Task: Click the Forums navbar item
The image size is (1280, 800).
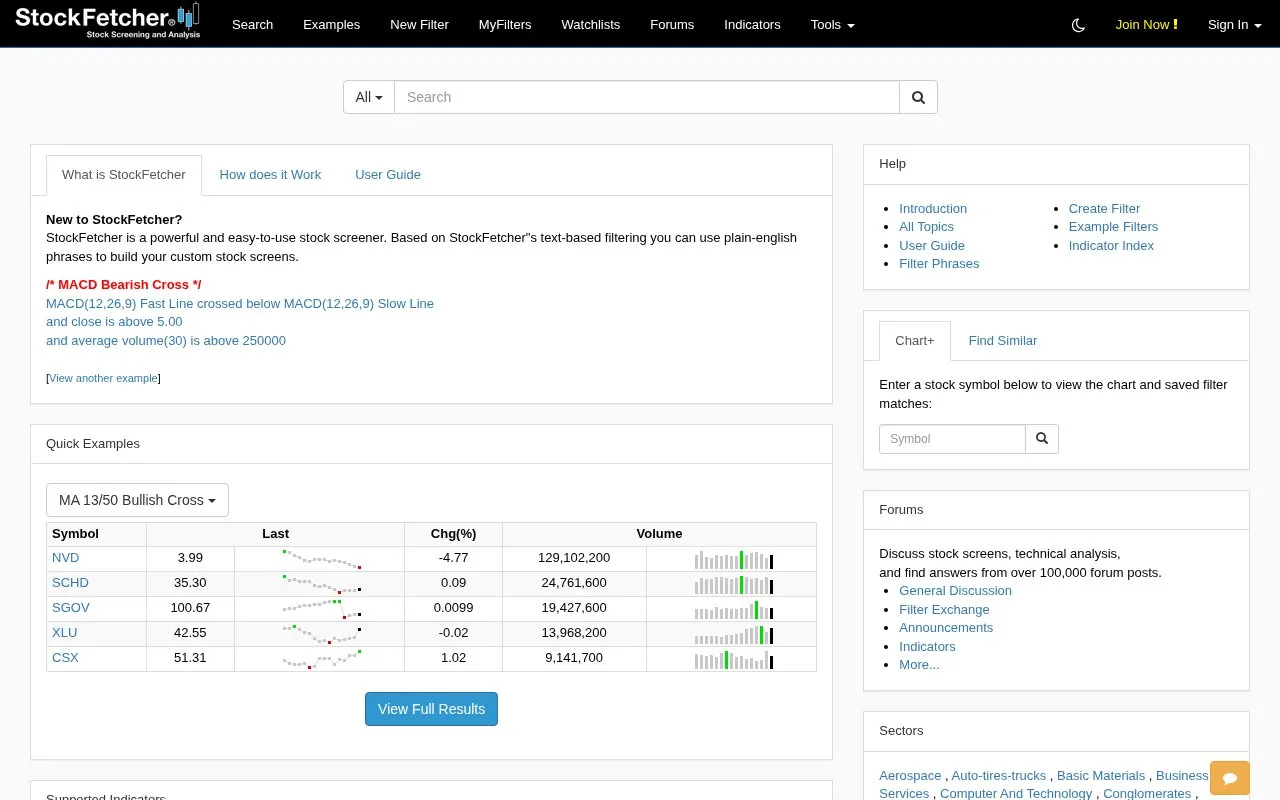Action: pyautogui.click(x=672, y=25)
